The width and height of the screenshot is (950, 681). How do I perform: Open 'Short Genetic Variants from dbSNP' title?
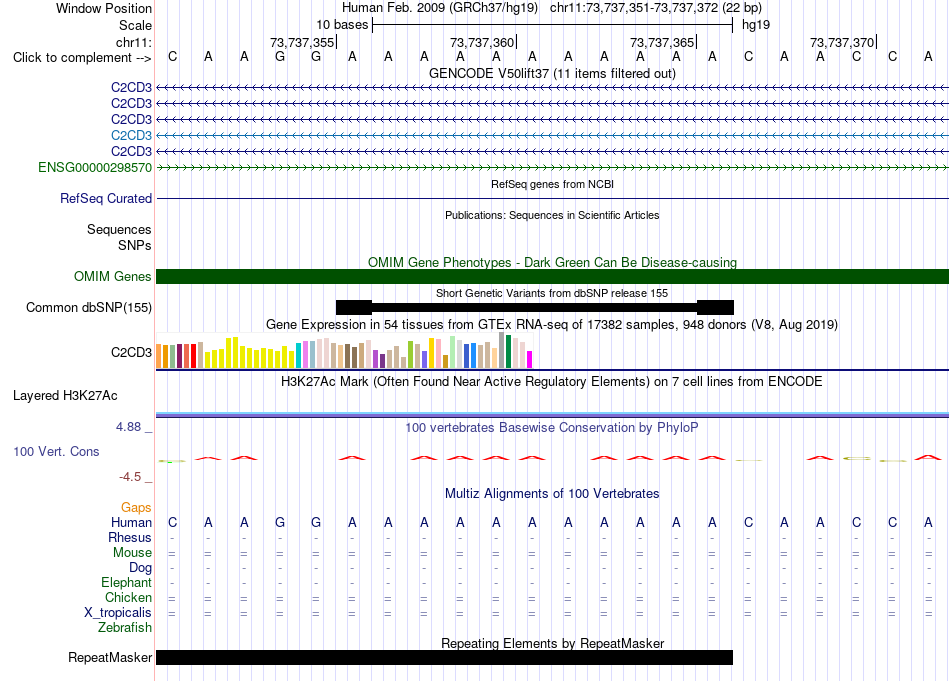point(552,293)
